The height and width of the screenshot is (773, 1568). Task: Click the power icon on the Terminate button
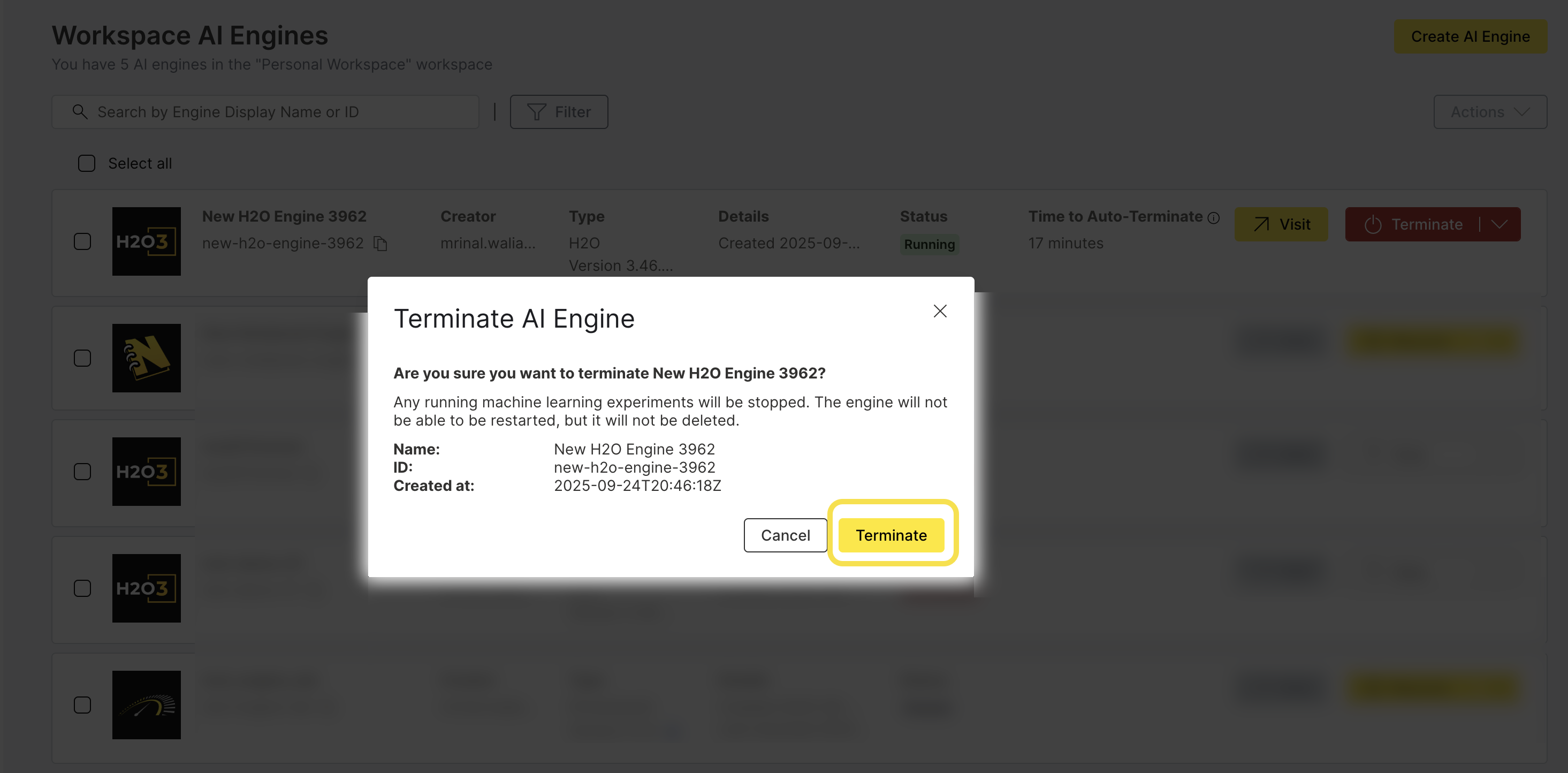click(x=1374, y=224)
